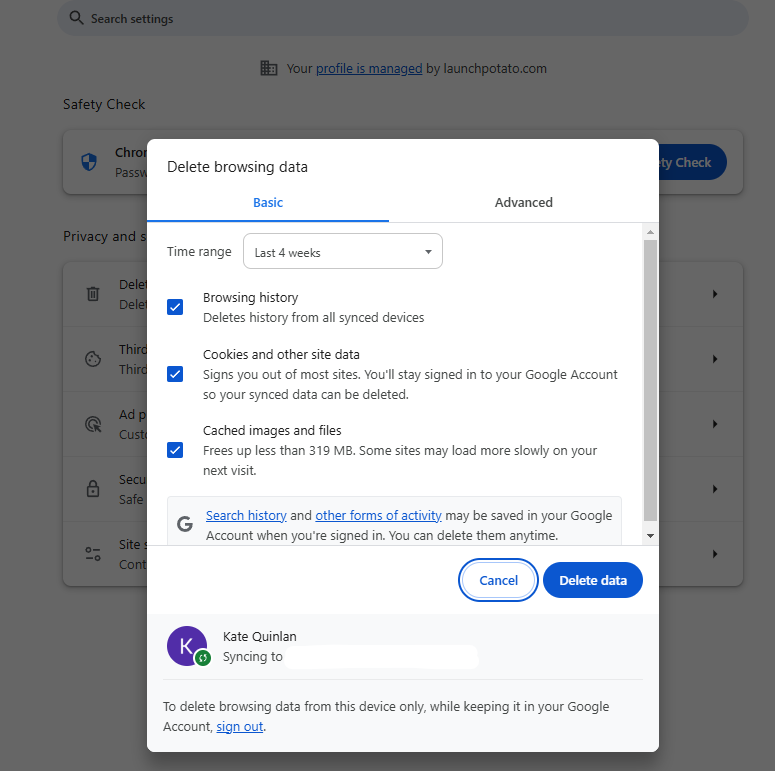Select the Basic tab
This screenshot has width=775, height=771.
pos(268,202)
